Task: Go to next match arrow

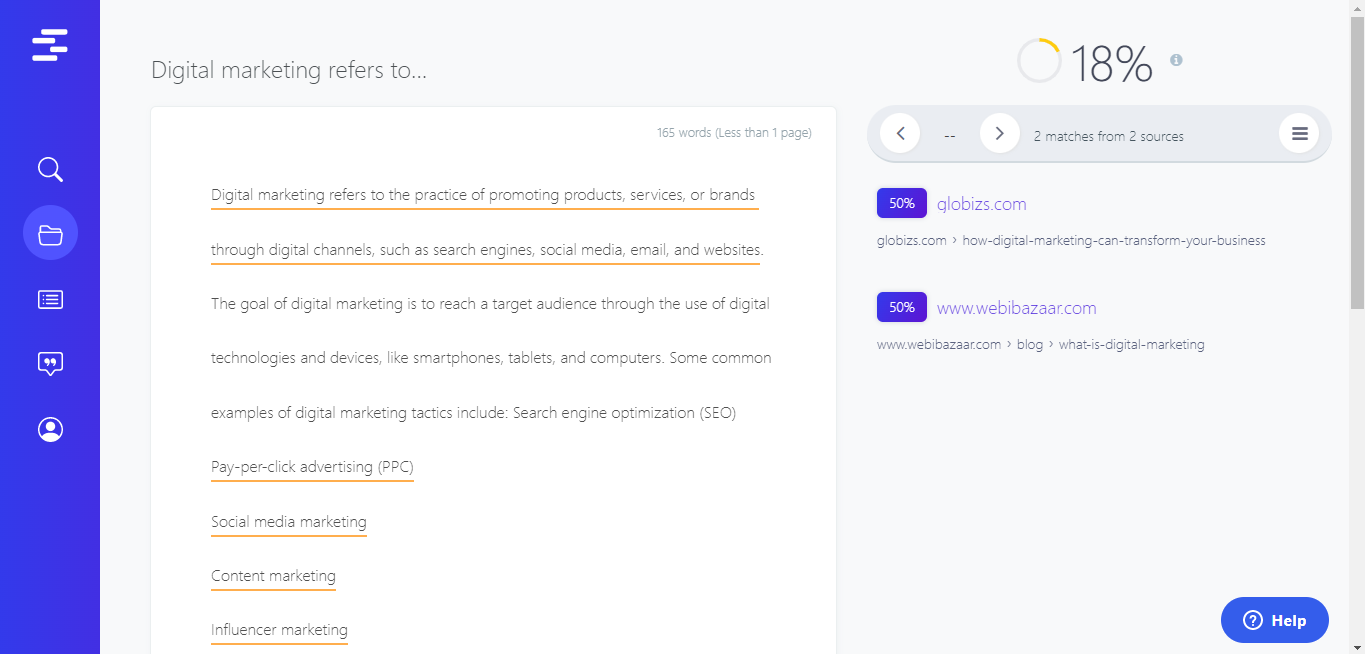Action: (999, 133)
